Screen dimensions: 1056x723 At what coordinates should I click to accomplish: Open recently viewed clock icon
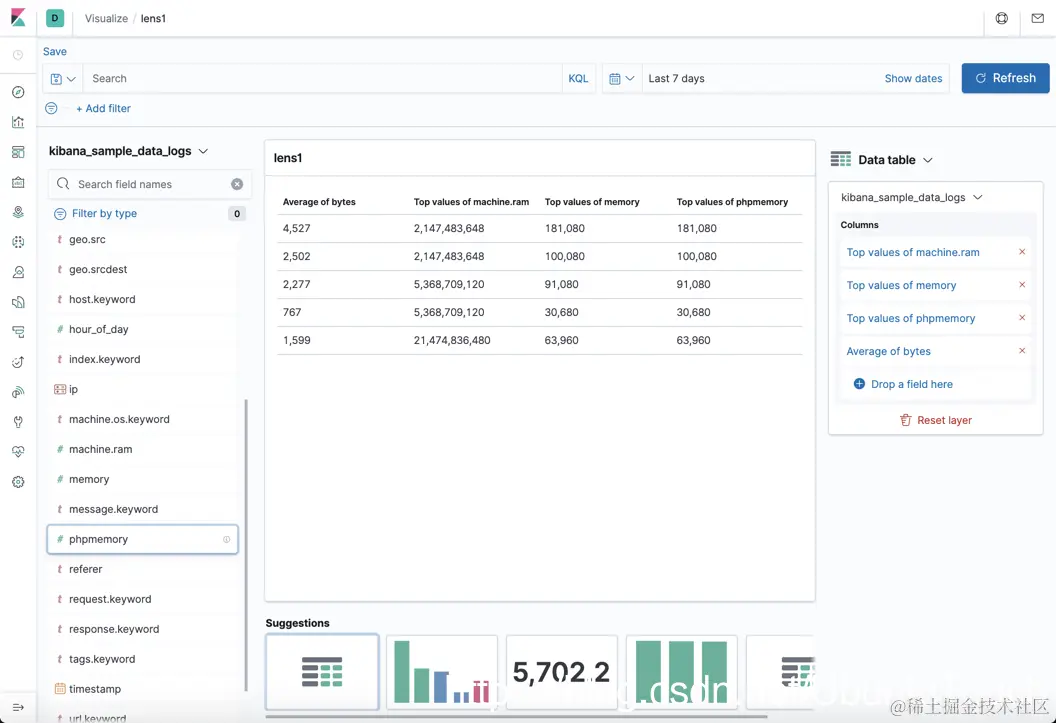click(x=18, y=55)
